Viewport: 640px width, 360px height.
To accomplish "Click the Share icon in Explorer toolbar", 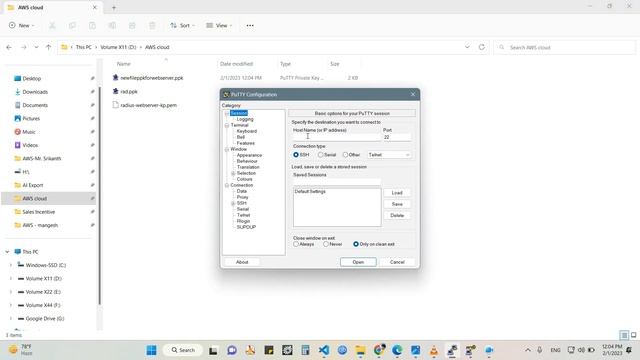I will point(132,25).
